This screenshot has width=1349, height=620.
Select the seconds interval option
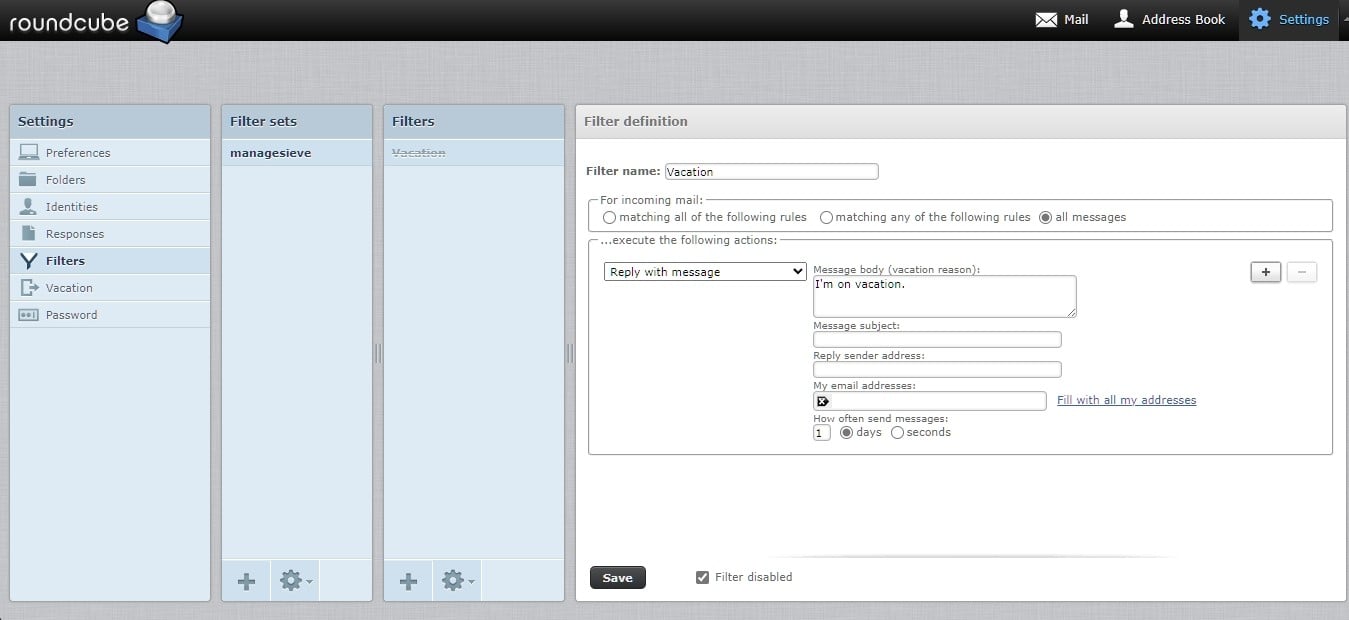pyautogui.click(x=897, y=433)
